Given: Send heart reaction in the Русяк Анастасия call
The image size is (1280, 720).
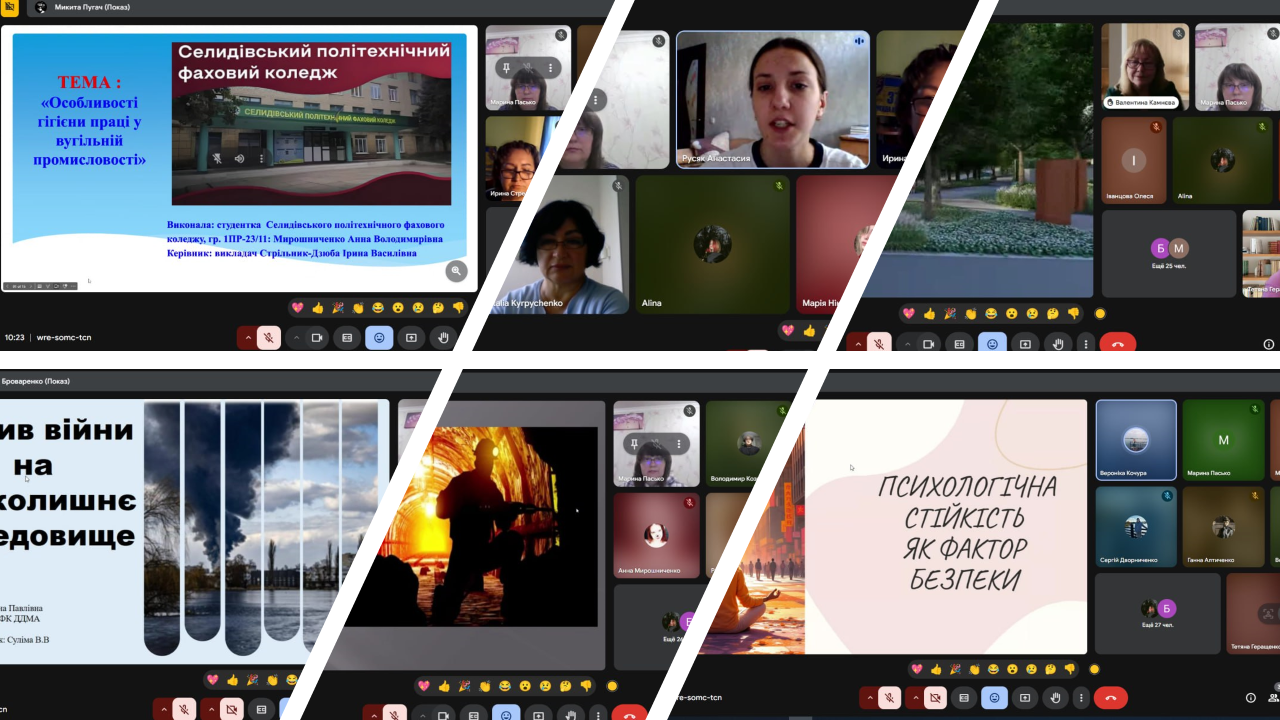Looking at the screenshot, I should pos(788,330).
